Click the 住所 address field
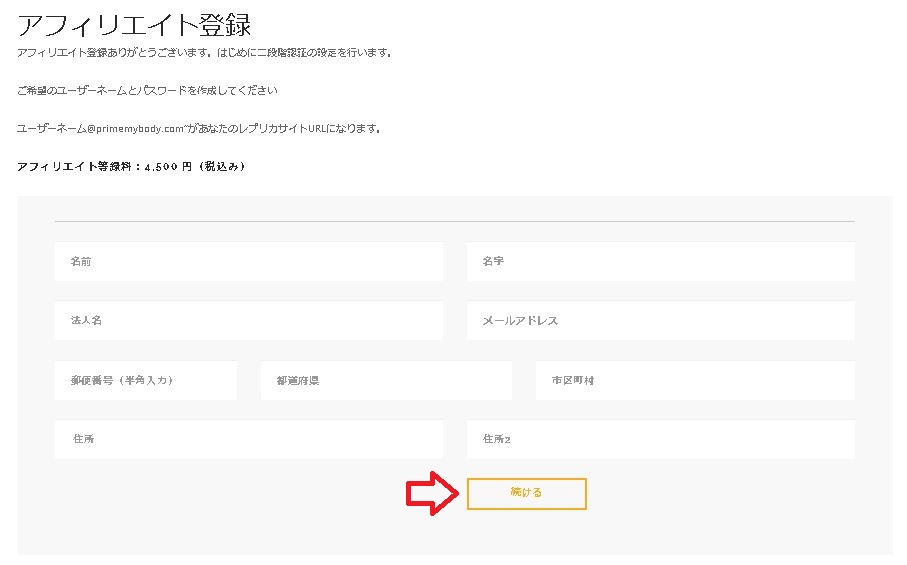Image resolution: width=907 pixels, height=565 pixels. [248, 439]
